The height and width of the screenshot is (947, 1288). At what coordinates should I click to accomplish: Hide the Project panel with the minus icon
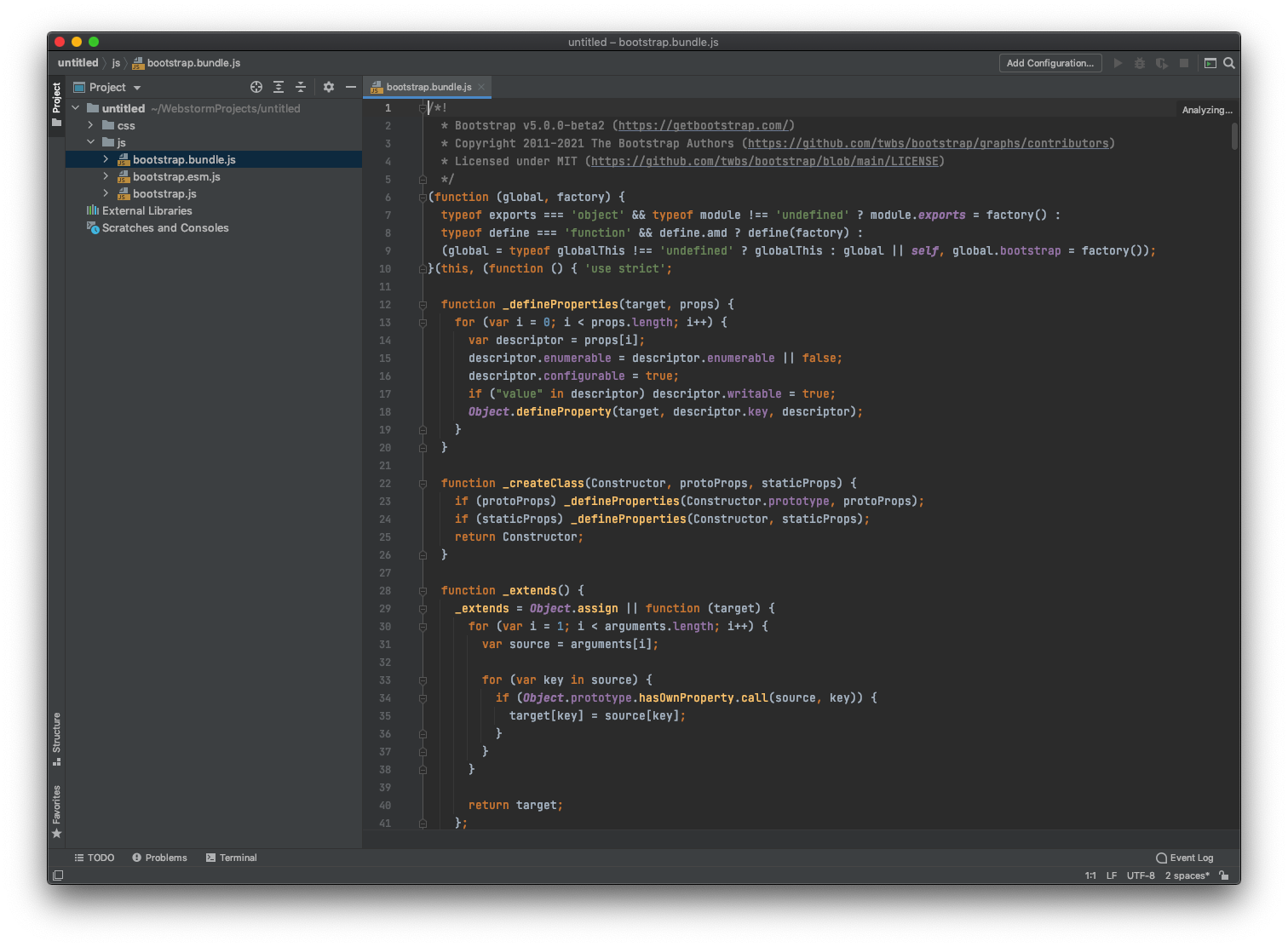coord(351,87)
